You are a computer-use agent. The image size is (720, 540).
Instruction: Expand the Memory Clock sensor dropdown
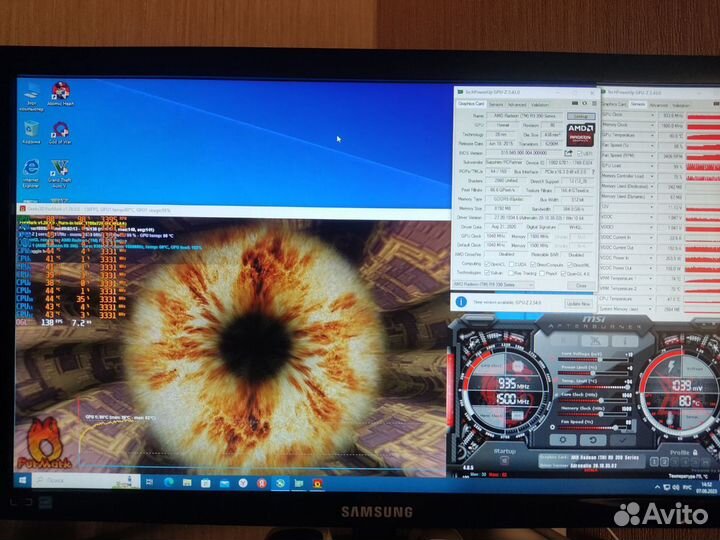652,125
